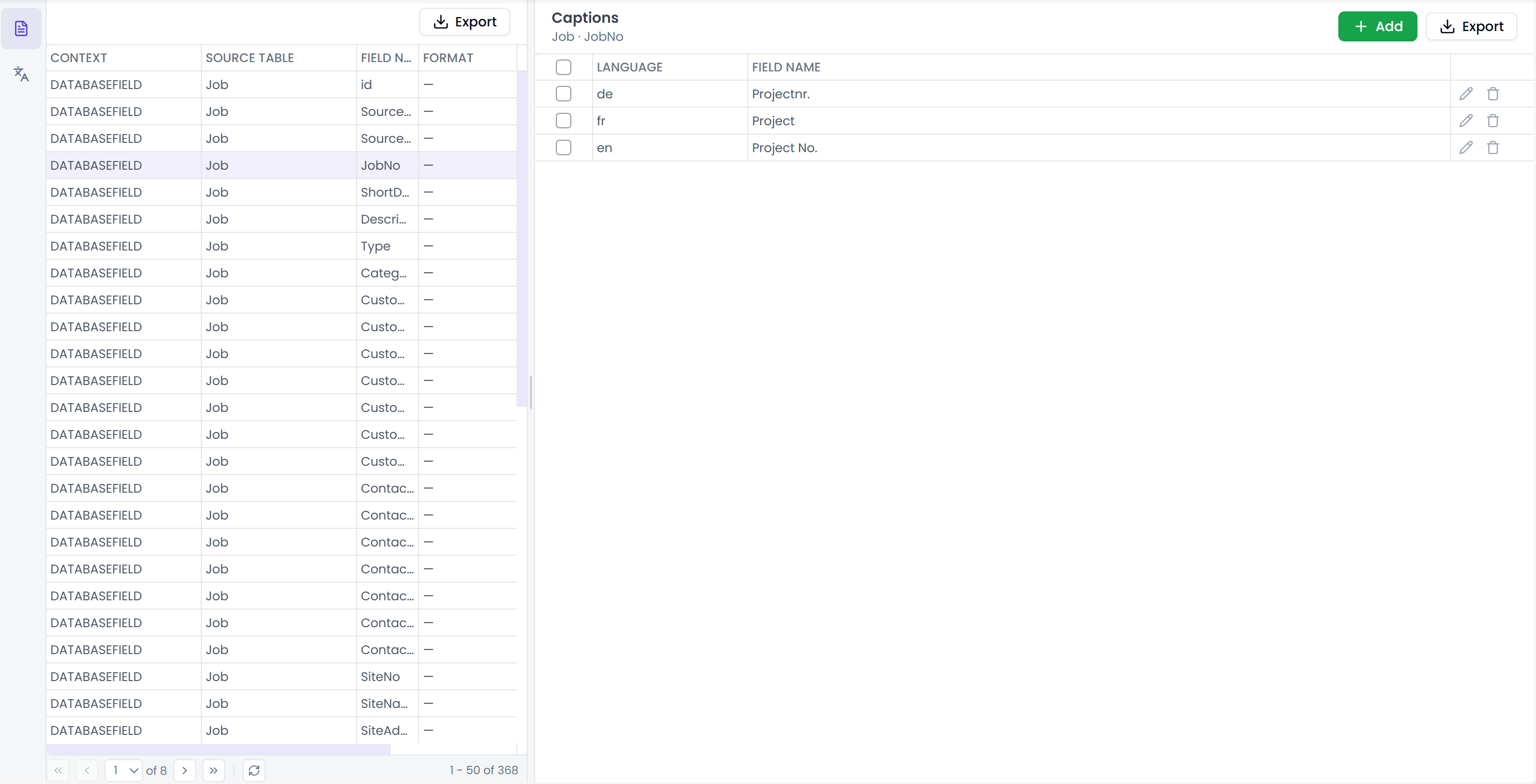Export the fields table on the left
The height and width of the screenshot is (784, 1536).
click(465, 22)
